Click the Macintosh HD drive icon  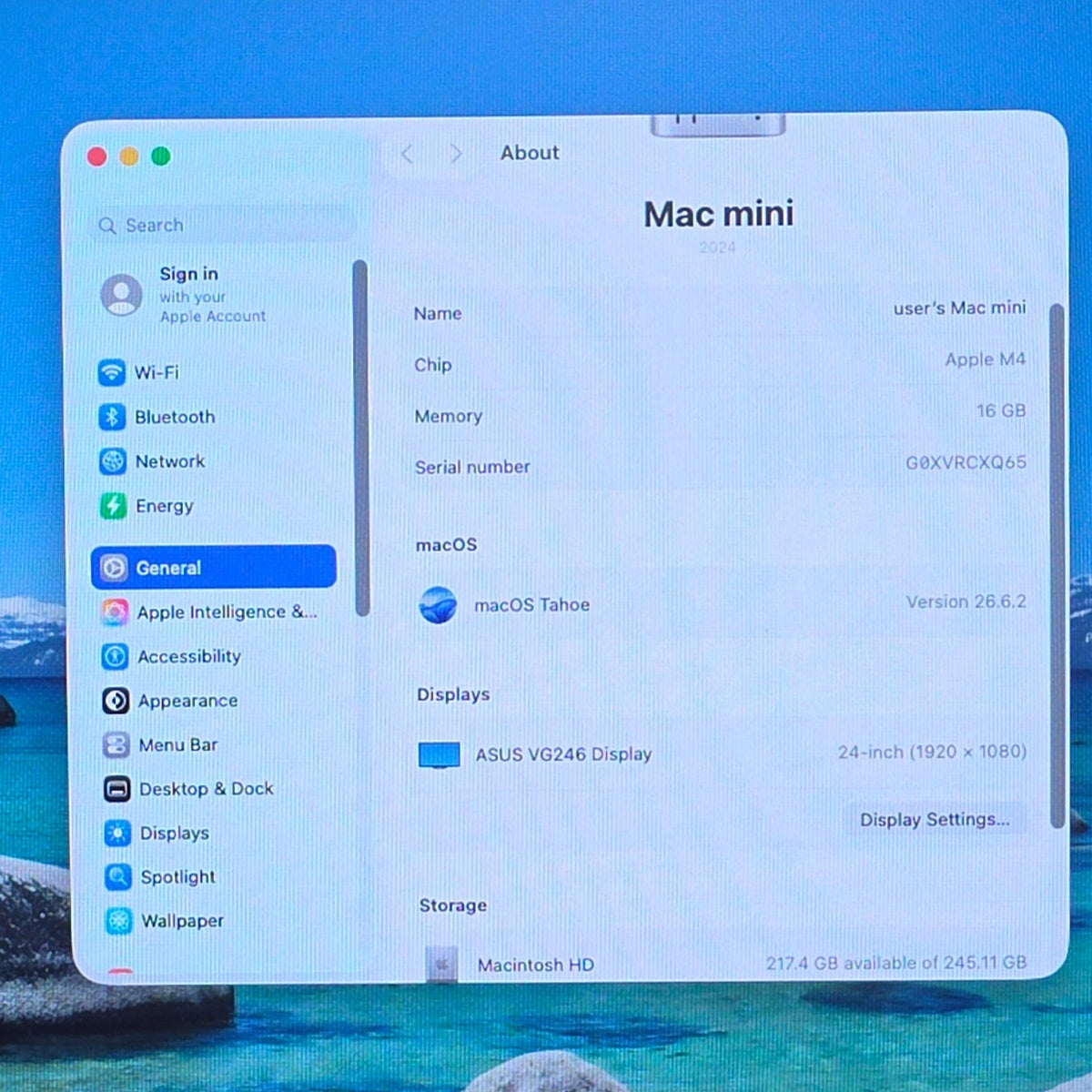click(442, 963)
